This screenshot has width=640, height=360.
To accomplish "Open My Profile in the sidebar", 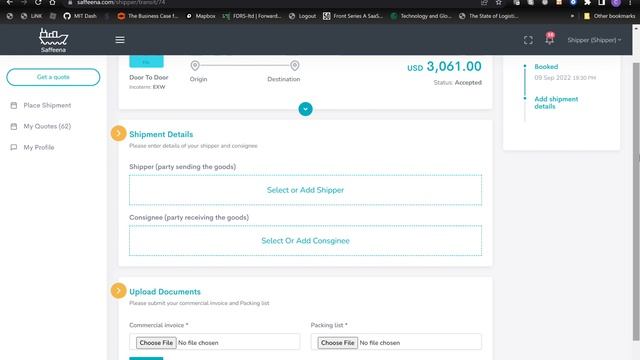I will click(39, 147).
